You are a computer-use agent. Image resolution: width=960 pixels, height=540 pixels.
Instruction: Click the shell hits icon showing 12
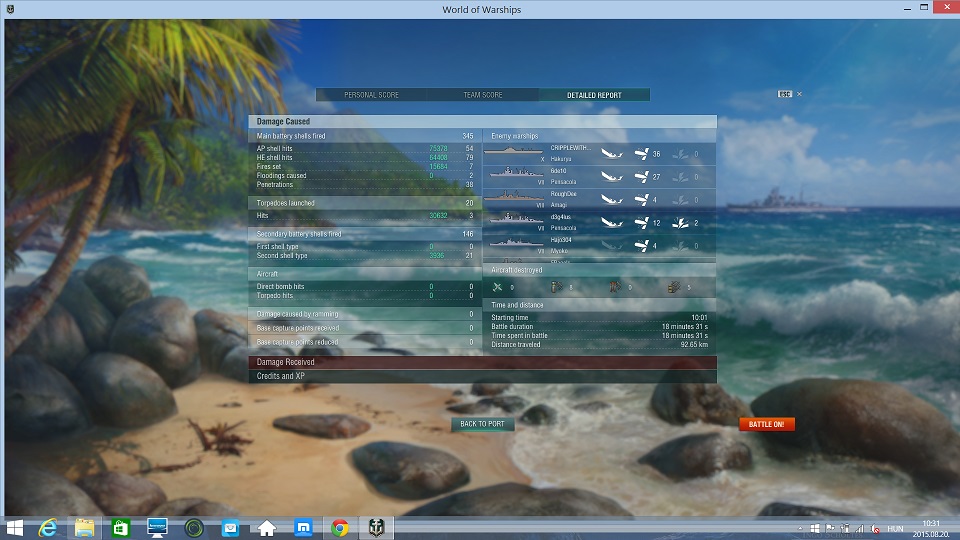641,223
